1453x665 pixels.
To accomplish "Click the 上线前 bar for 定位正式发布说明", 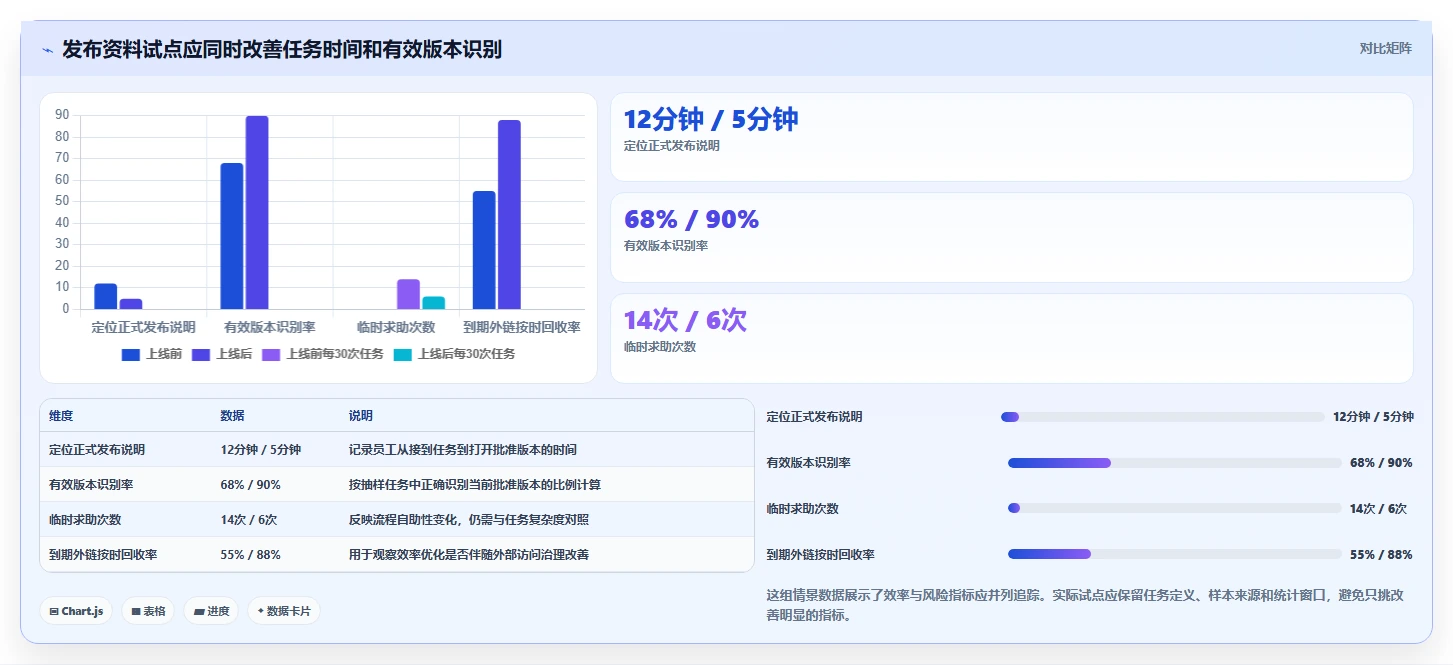I will point(105,296).
